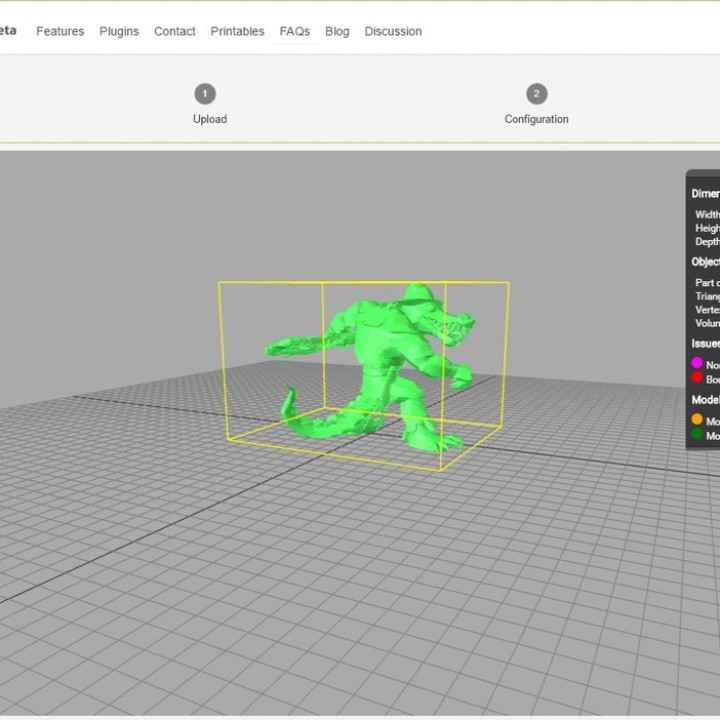Click the Issues heading in info panel
Image resolution: width=720 pixels, height=720 pixels.
click(x=705, y=343)
